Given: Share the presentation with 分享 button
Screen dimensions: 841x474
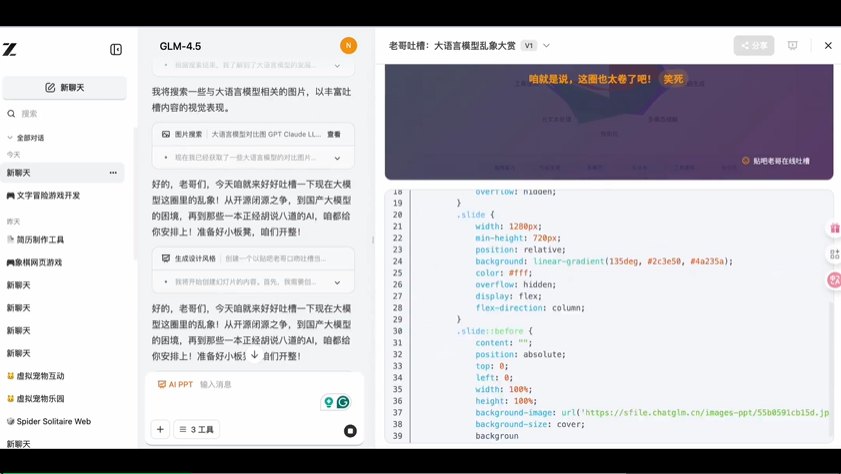Looking at the screenshot, I should (754, 46).
